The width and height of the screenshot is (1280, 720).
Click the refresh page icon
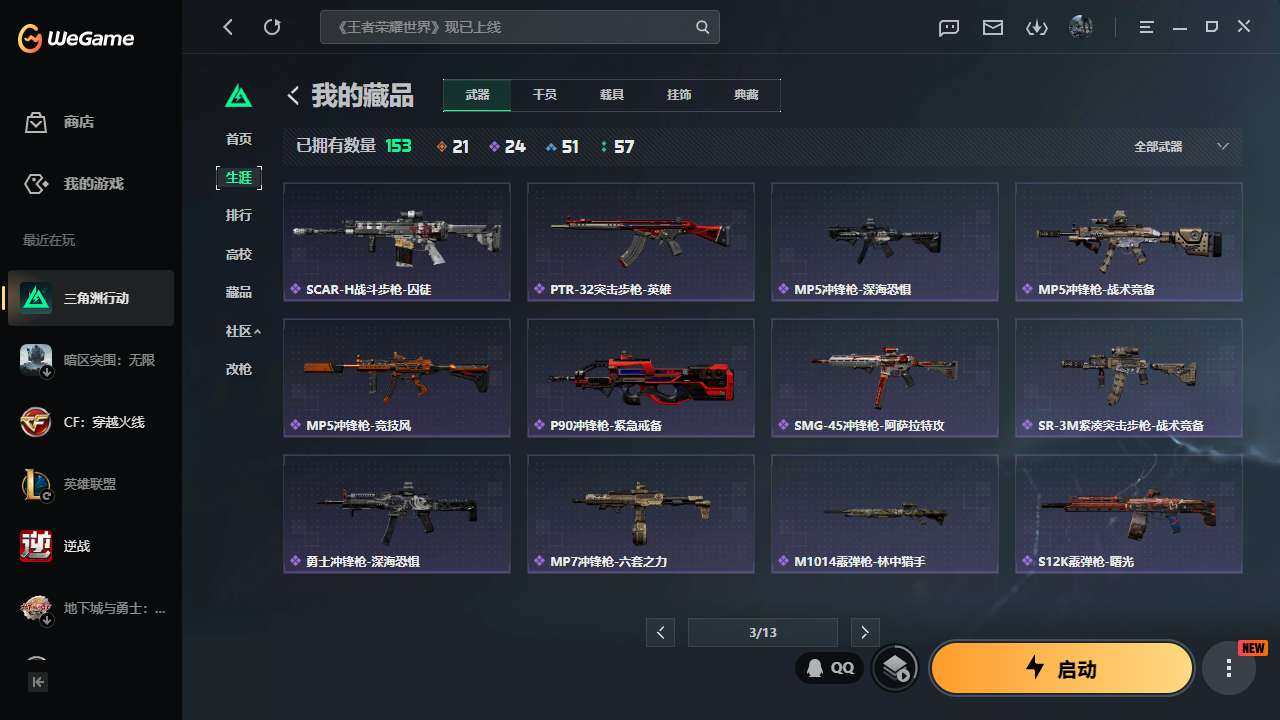[272, 27]
